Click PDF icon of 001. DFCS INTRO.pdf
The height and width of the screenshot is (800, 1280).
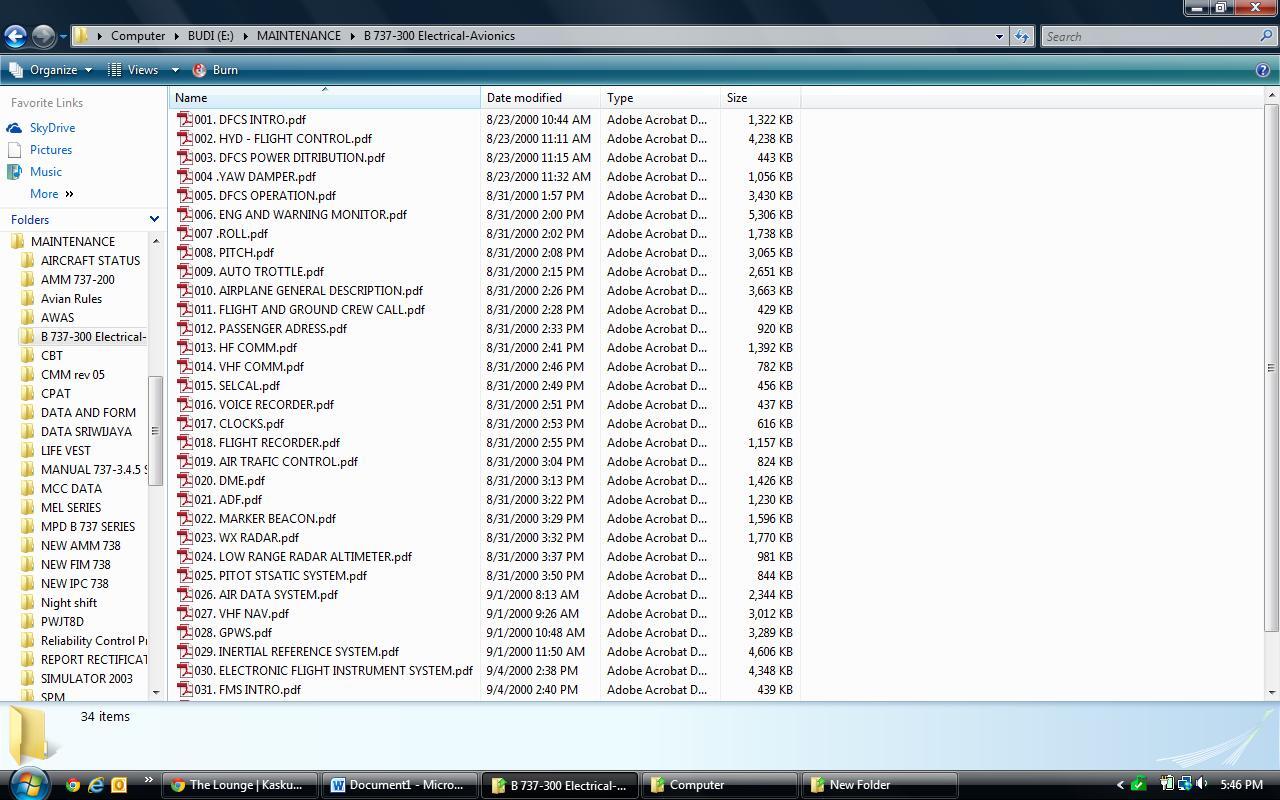pyautogui.click(x=184, y=119)
